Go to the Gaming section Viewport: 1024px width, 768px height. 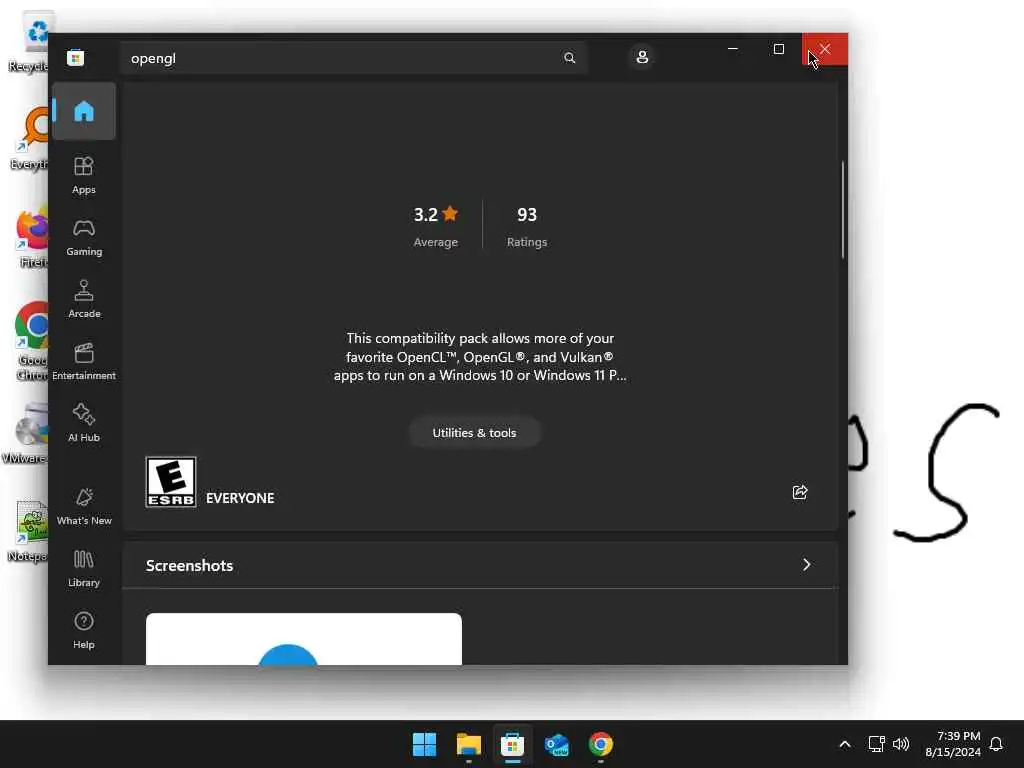(84, 237)
